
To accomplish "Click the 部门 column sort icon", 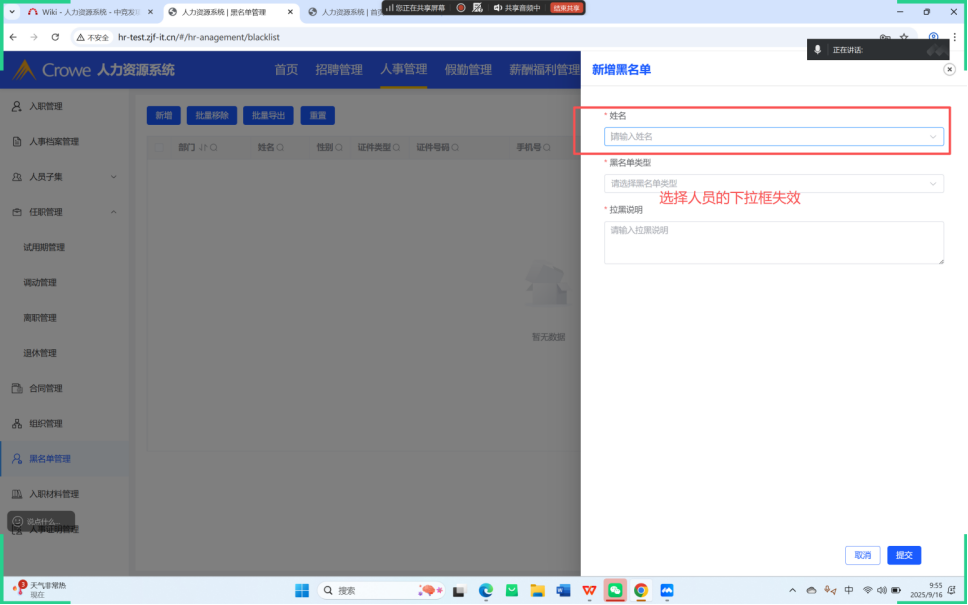I will [x=203, y=148].
